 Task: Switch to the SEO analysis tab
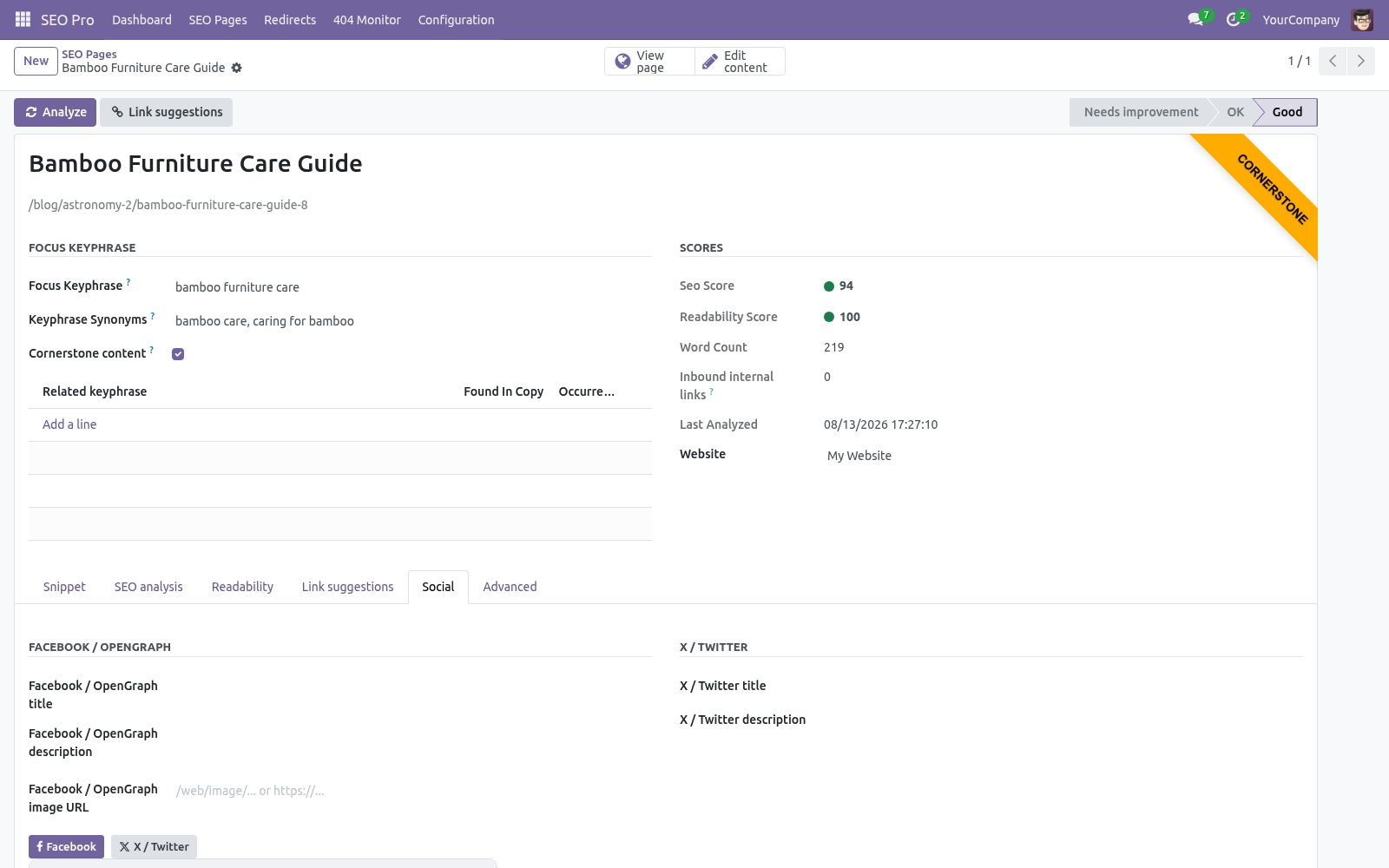tap(148, 587)
